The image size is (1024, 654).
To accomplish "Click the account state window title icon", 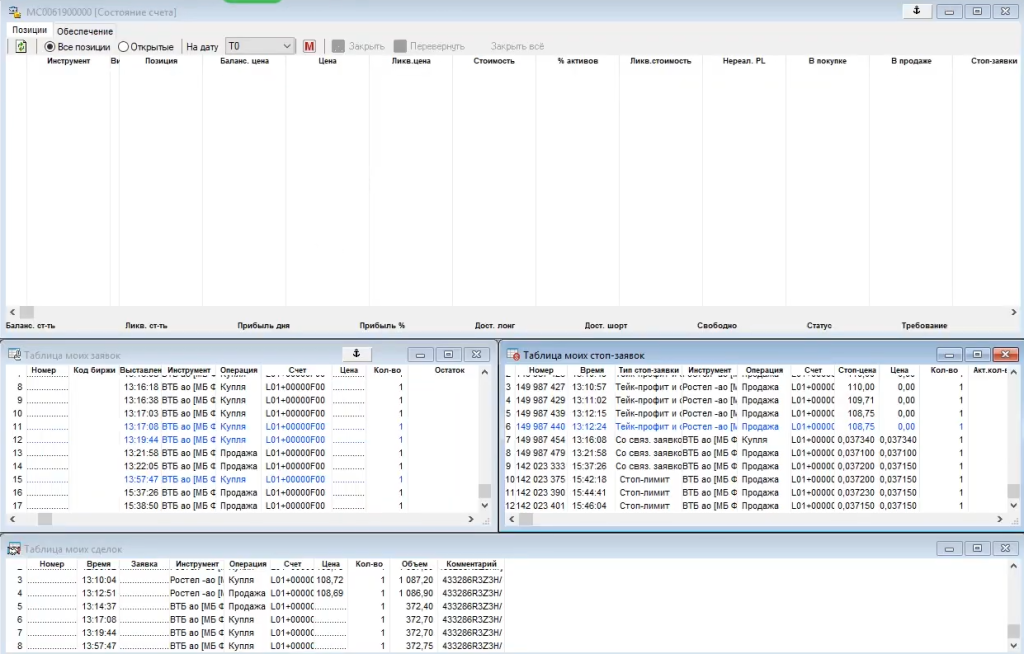I will [x=14, y=12].
